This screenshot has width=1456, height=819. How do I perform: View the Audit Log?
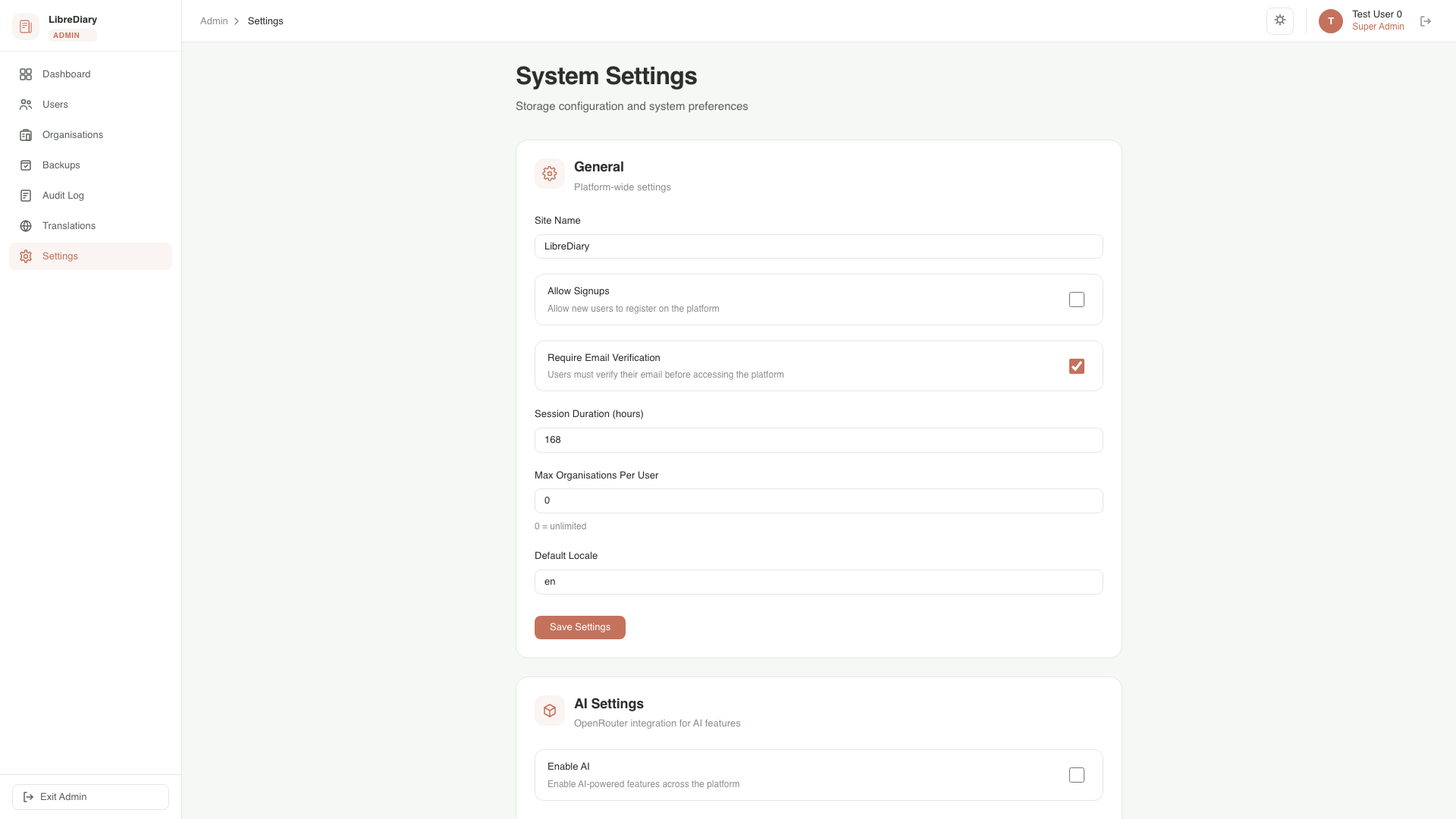(63, 195)
